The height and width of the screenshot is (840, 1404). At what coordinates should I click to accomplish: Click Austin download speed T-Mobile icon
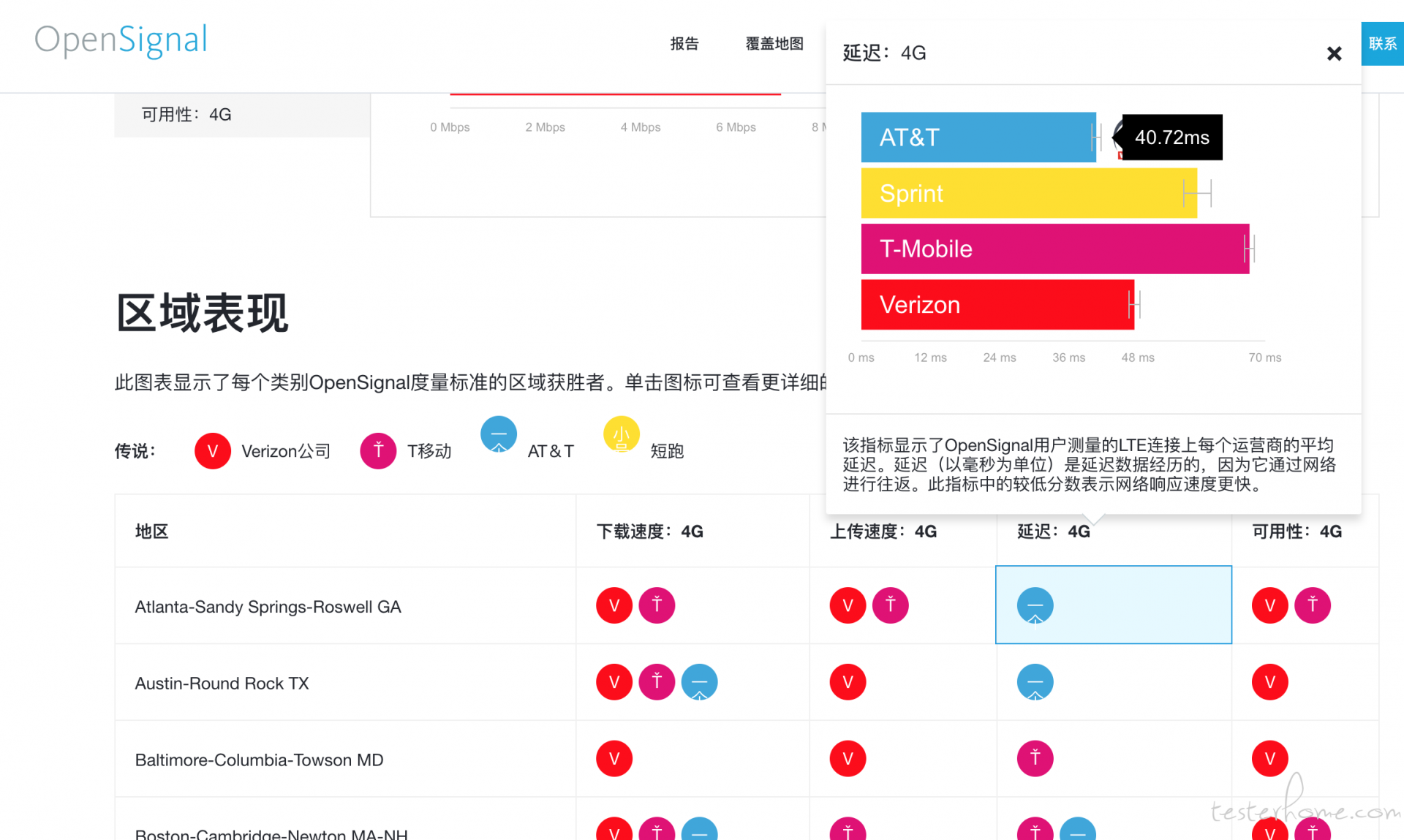click(x=657, y=682)
